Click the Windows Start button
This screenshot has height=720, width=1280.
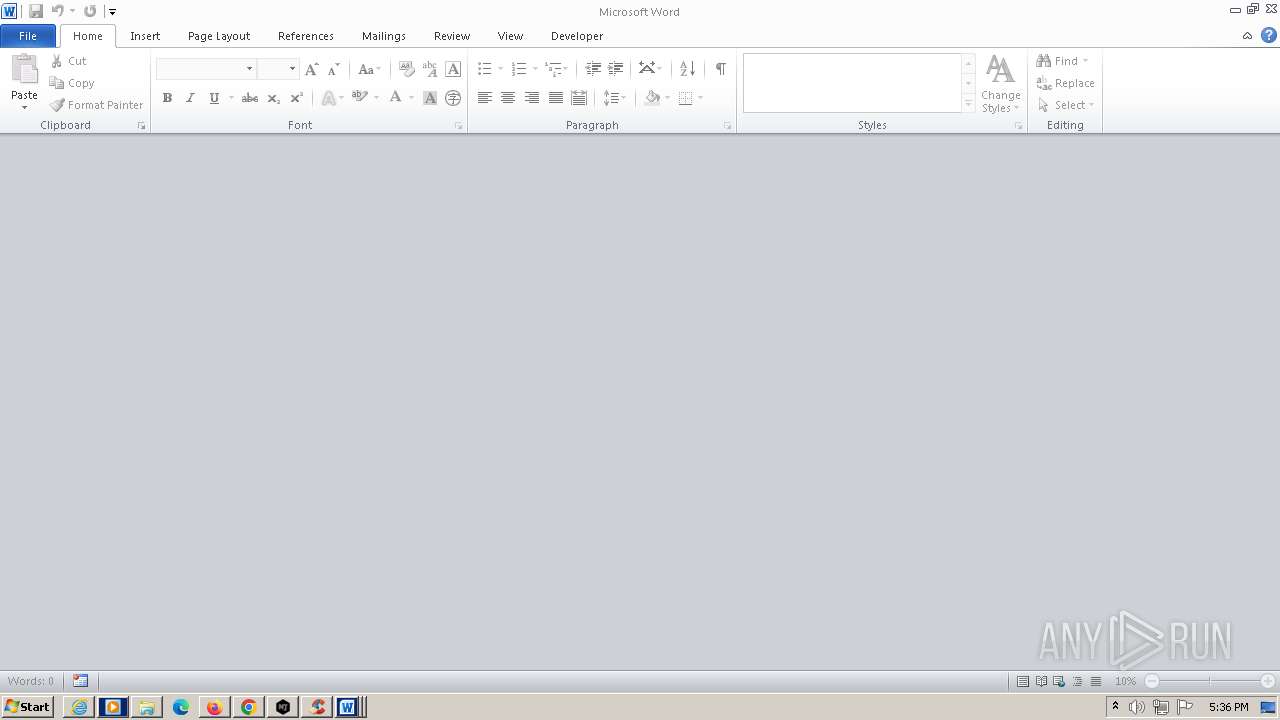tap(28, 707)
